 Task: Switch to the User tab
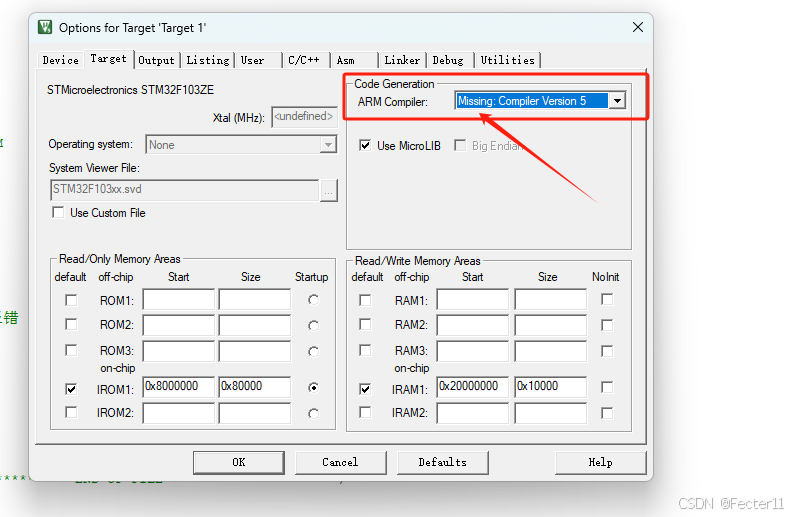point(259,60)
